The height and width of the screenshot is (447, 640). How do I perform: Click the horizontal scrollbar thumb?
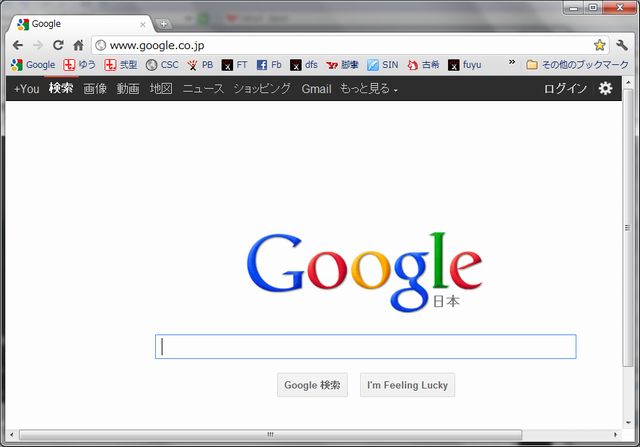pos(270,435)
